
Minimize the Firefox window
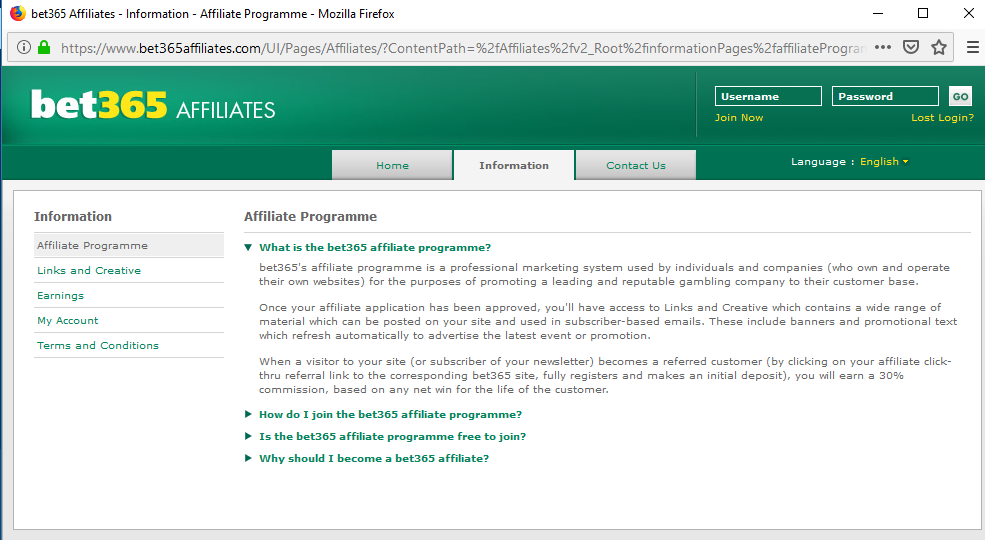878,13
